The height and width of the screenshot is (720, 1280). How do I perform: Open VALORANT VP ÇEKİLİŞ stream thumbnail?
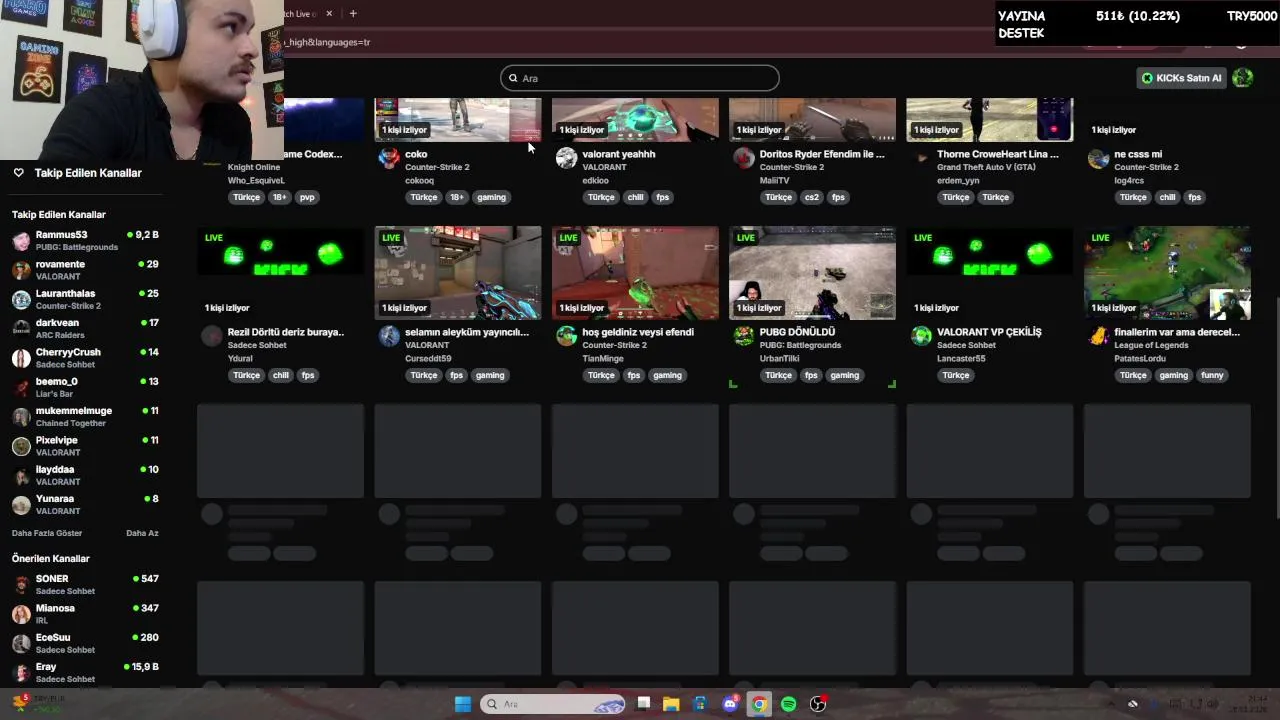[x=990, y=273]
